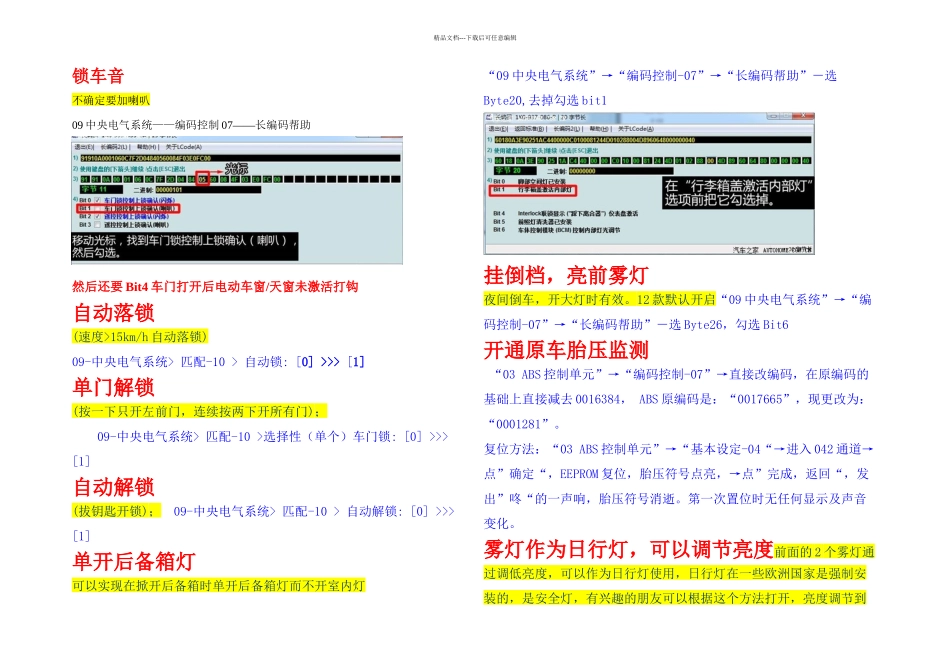Click the 自动落锁 heading
This screenshot has width=950, height=672.
pos(113,313)
